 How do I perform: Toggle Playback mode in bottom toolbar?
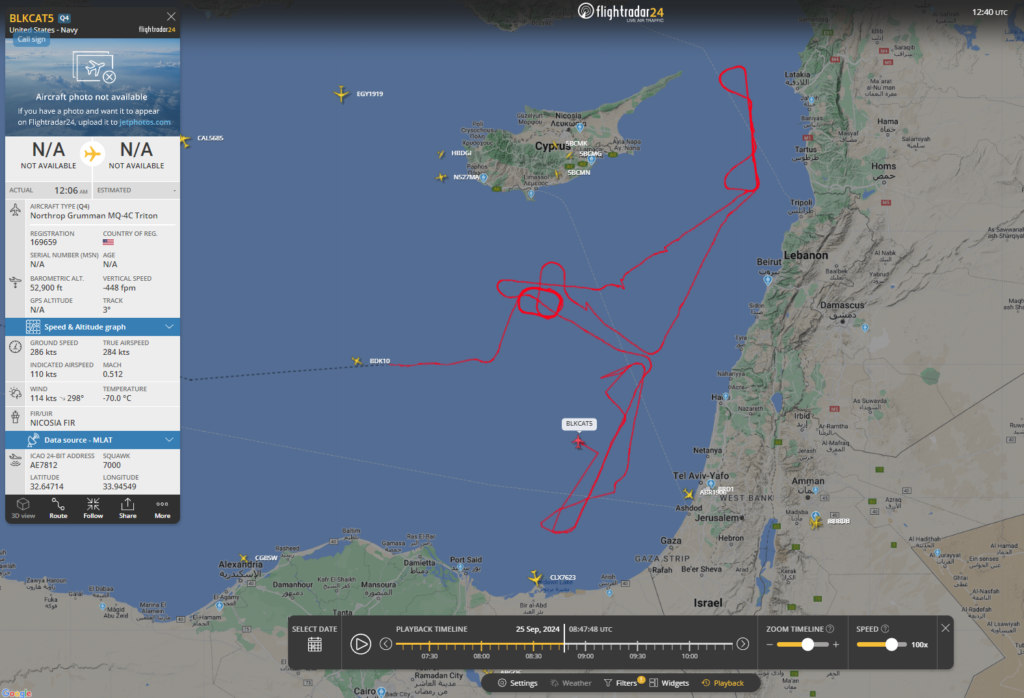(x=722, y=683)
